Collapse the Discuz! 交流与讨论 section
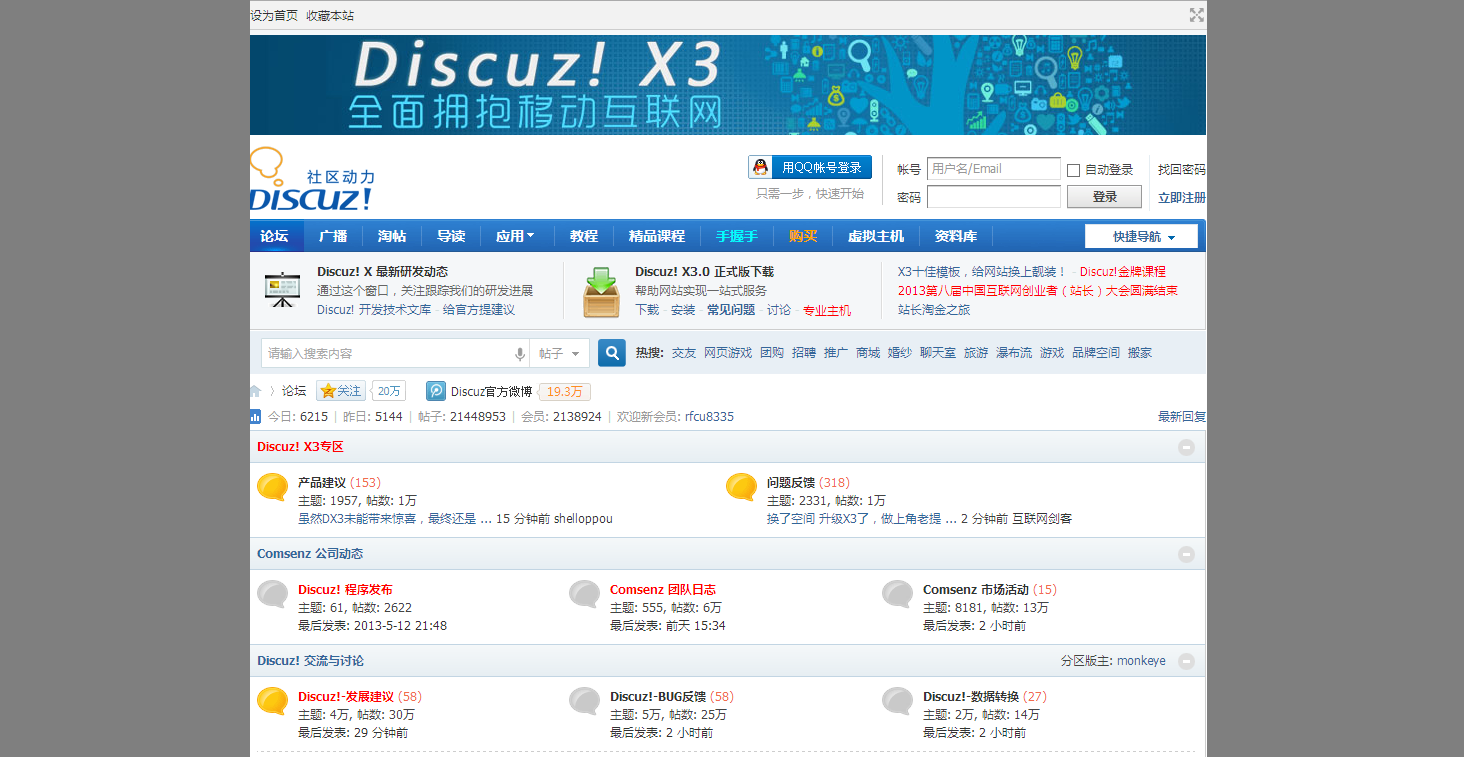Screen dimensions: 1464x757 [x=1186, y=661]
